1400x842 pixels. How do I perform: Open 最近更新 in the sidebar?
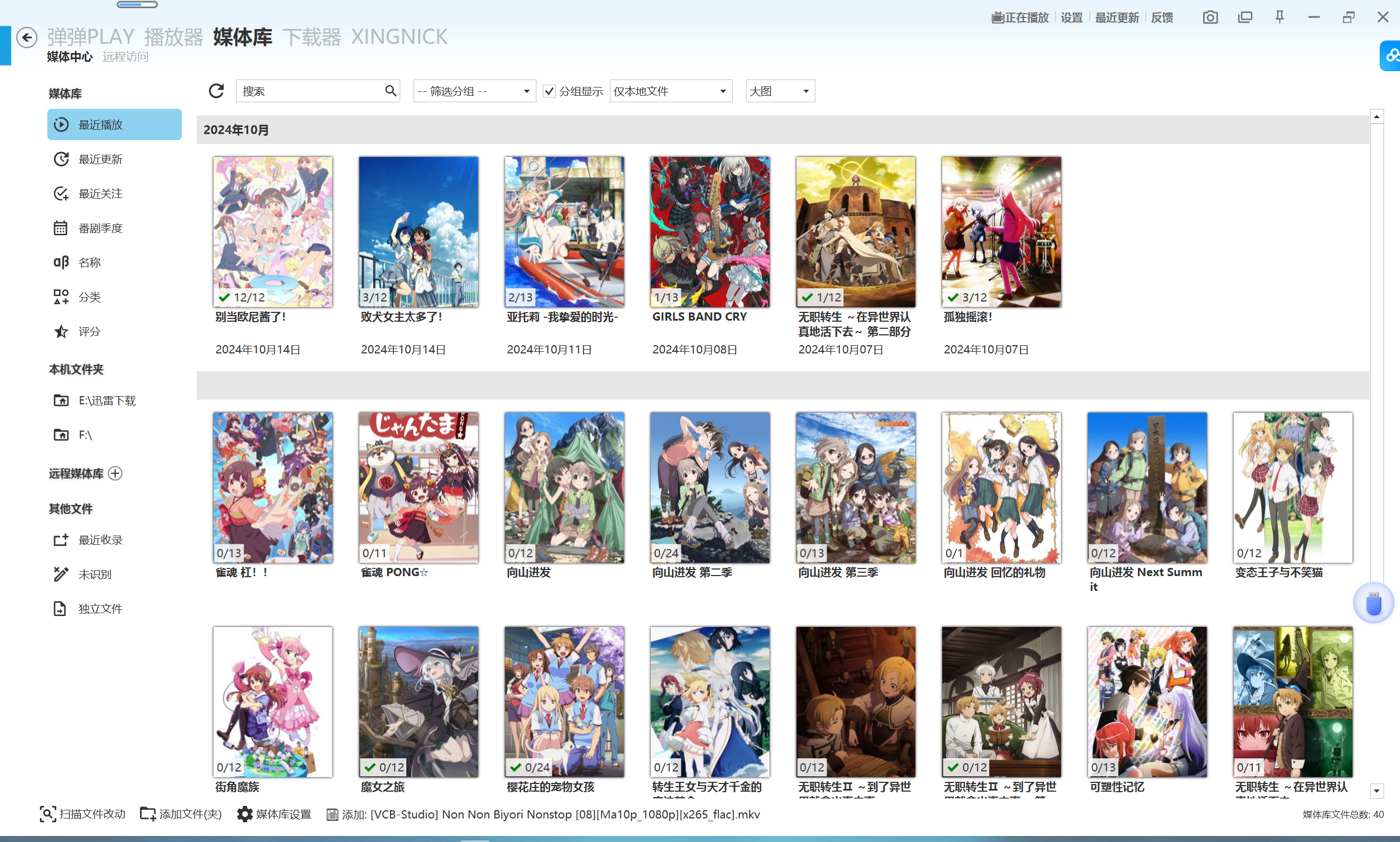[x=114, y=159]
